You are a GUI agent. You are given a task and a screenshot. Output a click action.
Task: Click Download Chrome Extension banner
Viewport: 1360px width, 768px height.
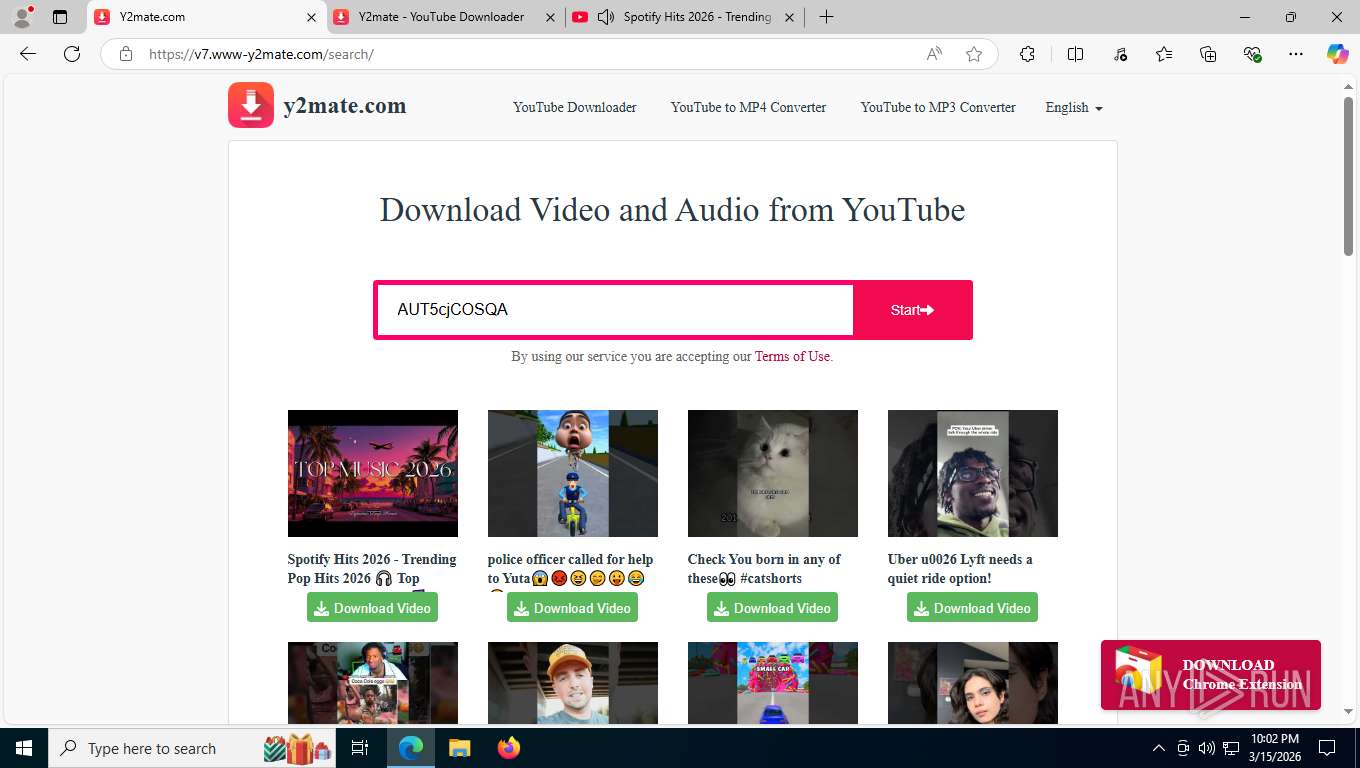[x=1211, y=675]
